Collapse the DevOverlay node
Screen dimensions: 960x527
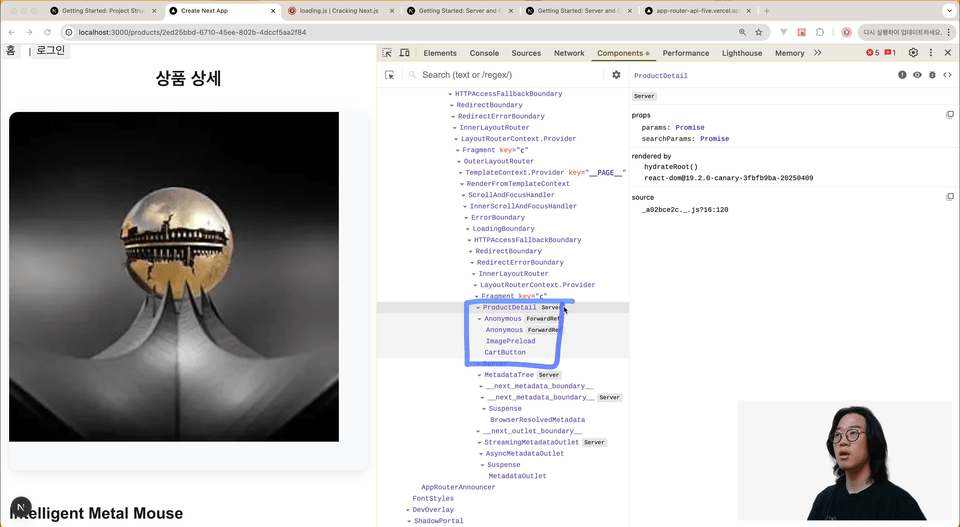(x=408, y=510)
